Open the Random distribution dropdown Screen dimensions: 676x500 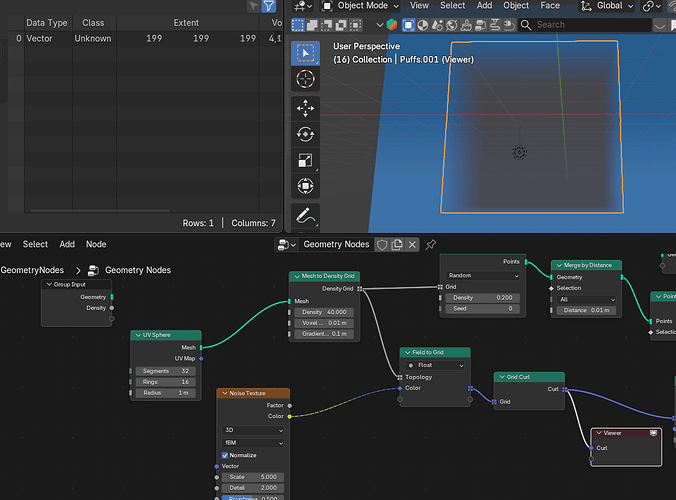[482, 275]
